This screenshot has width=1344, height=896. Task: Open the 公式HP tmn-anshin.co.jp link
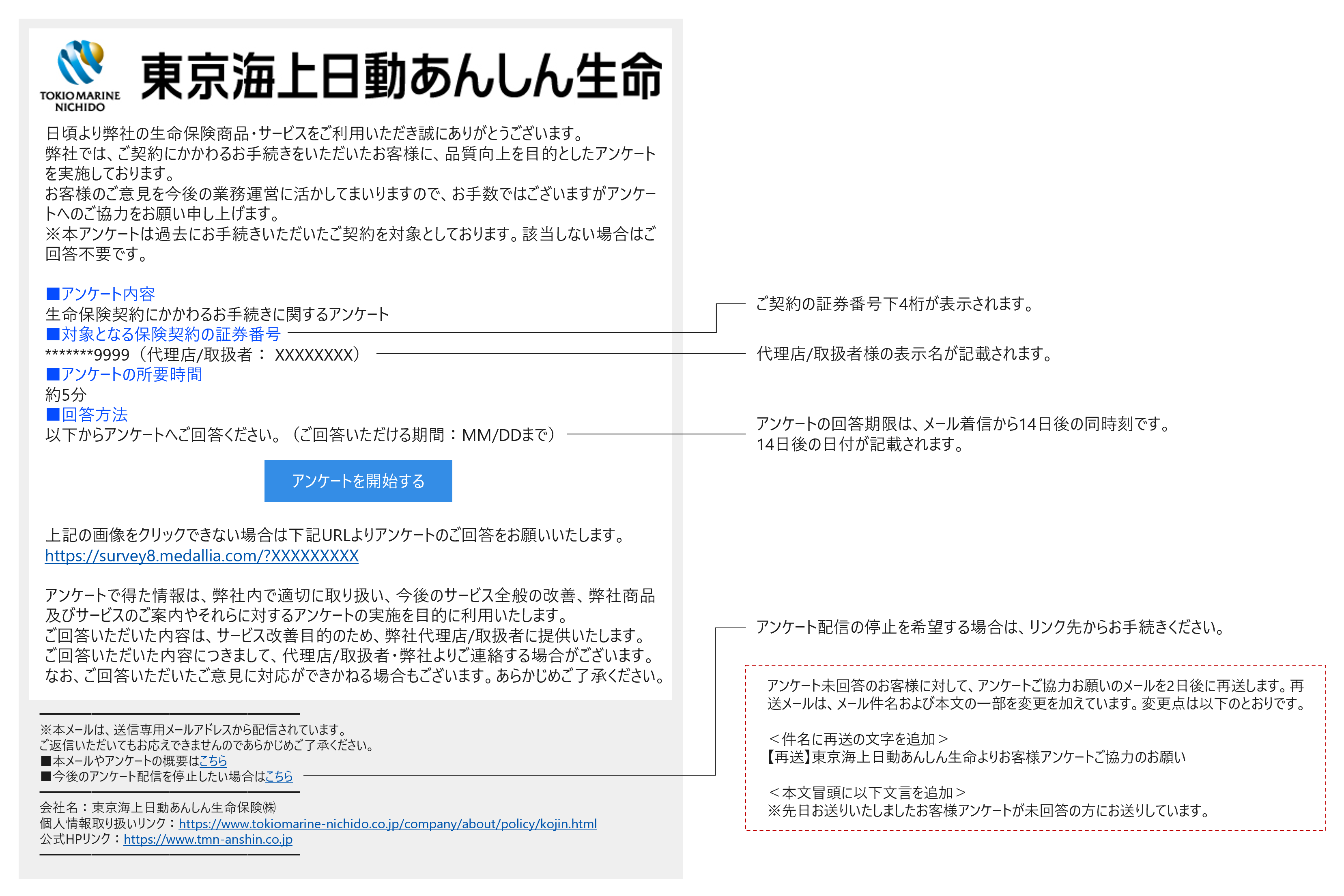click(x=208, y=839)
